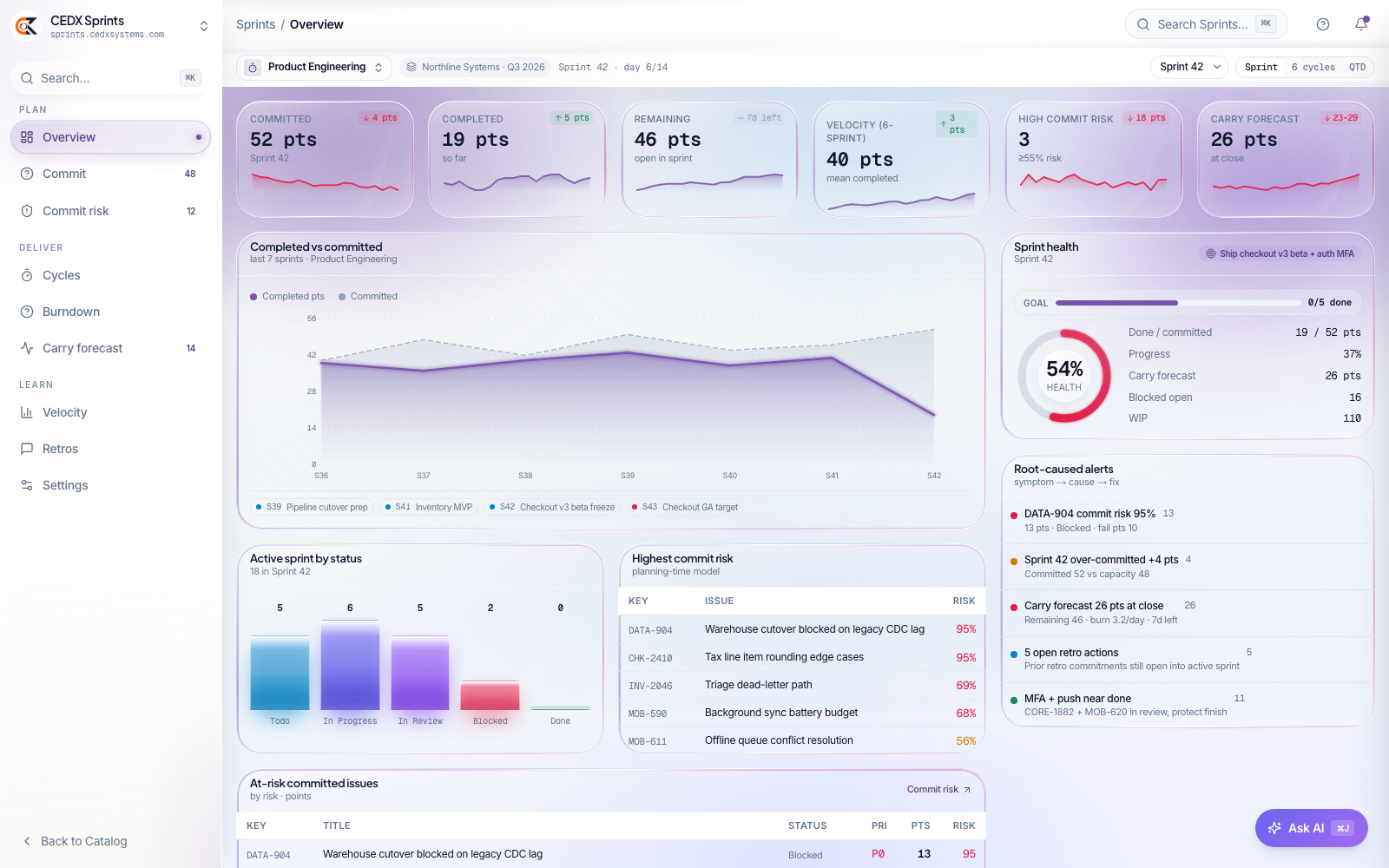Click the Todo status bar
This screenshot has height=868, width=1389.
(x=280, y=673)
